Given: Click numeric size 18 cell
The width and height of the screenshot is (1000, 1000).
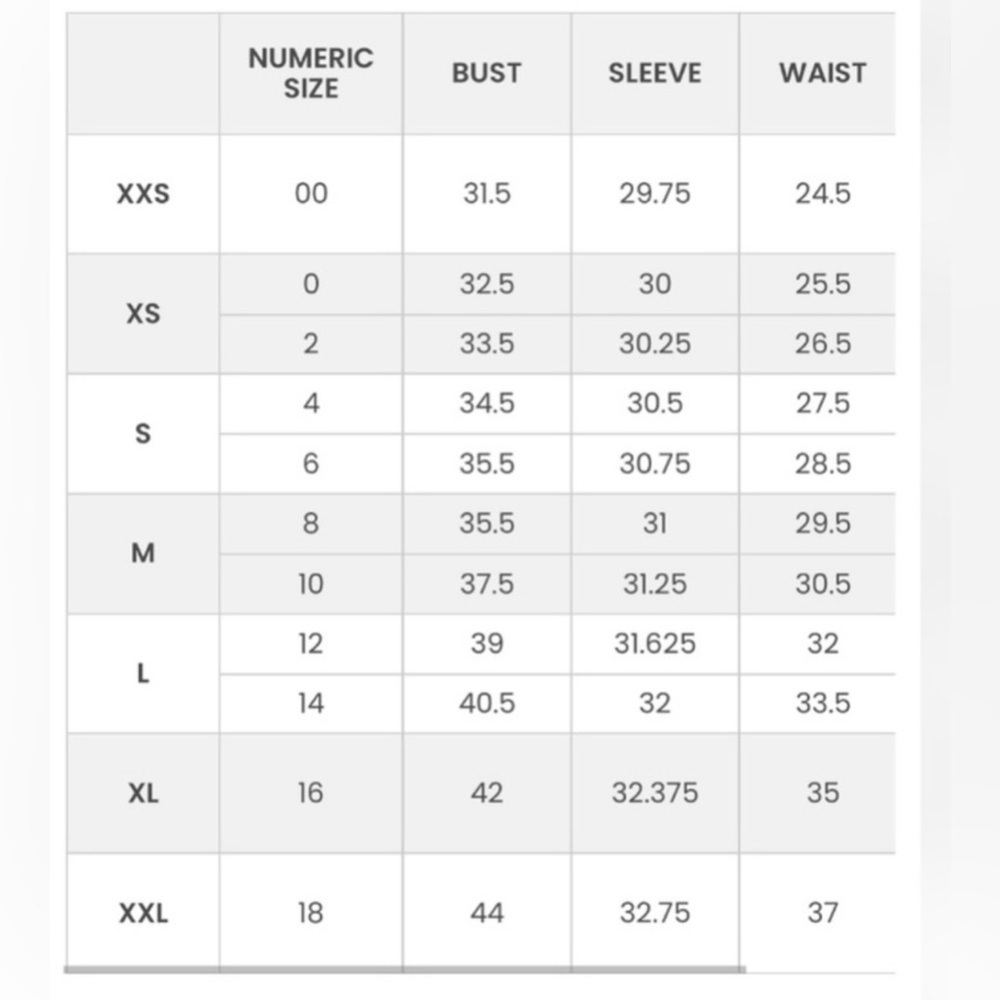Looking at the screenshot, I should click(311, 913).
